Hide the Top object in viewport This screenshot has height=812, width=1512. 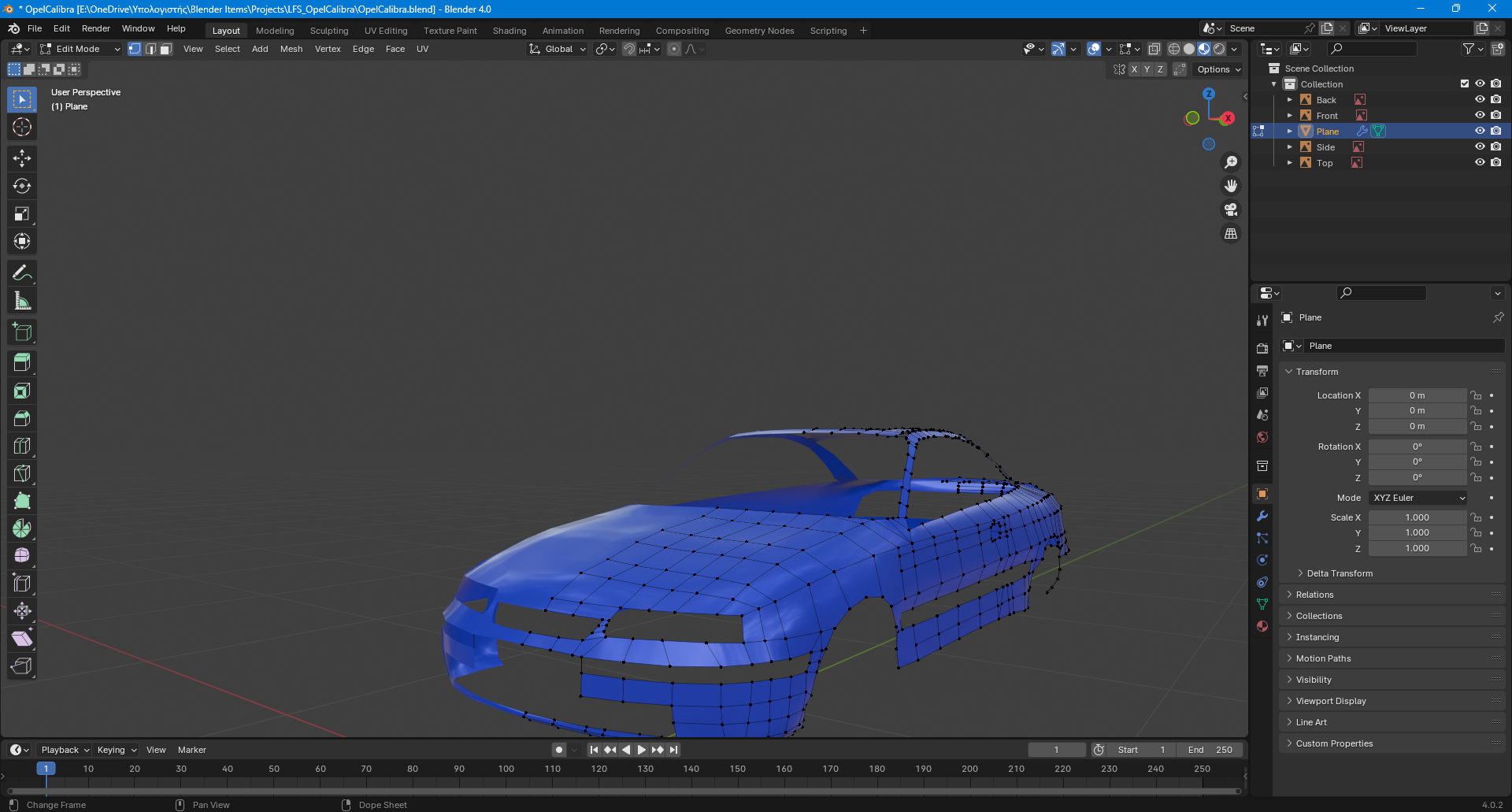tap(1480, 163)
